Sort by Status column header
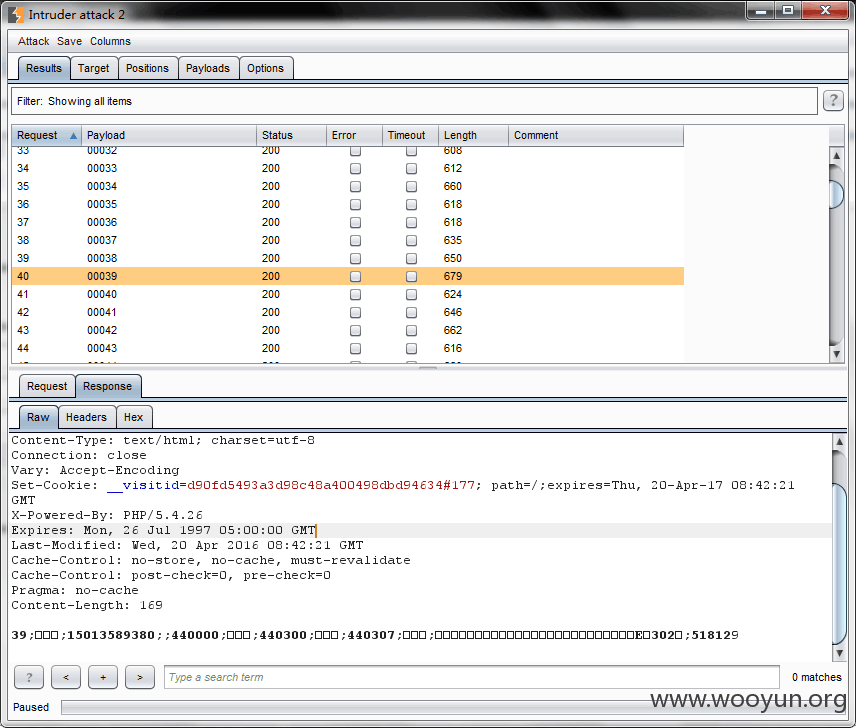The width and height of the screenshot is (856, 728). tap(291, 135)
